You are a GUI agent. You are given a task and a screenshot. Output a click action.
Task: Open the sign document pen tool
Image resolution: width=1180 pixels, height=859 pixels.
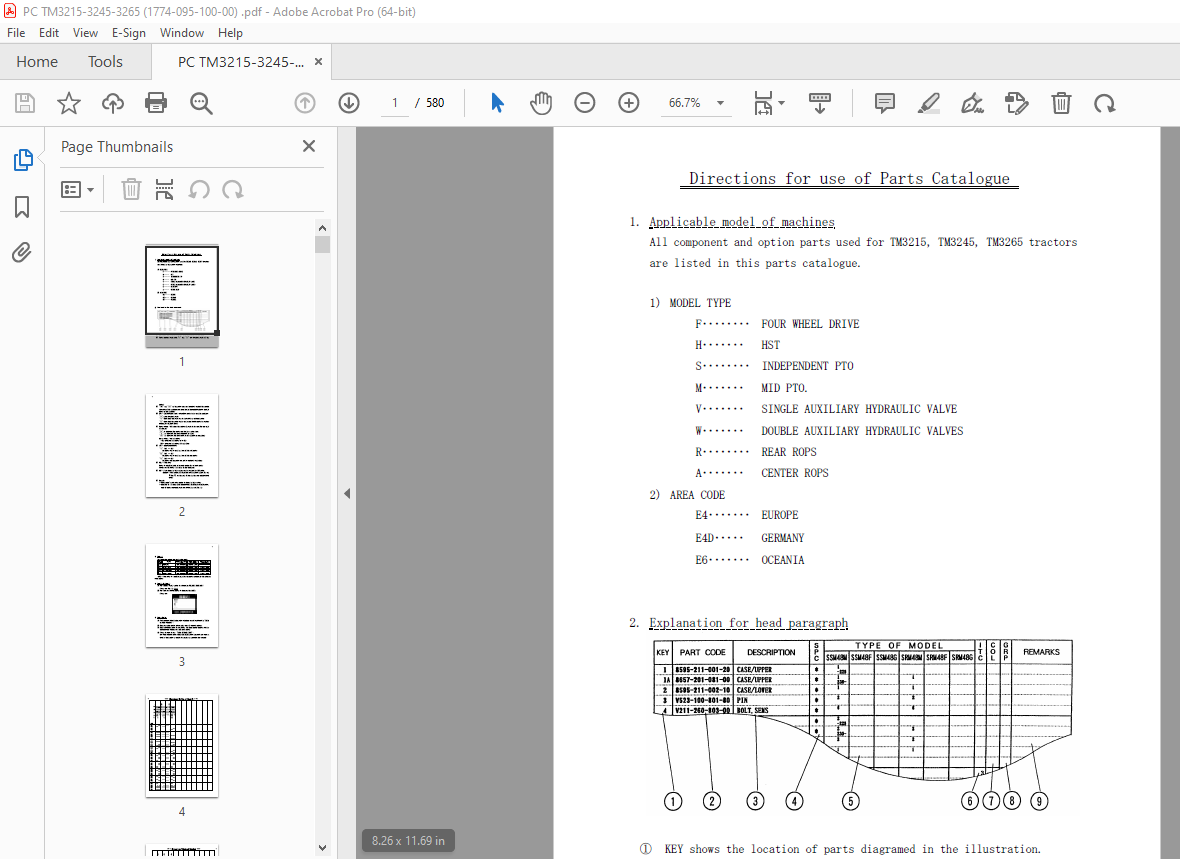coord(972,103)
